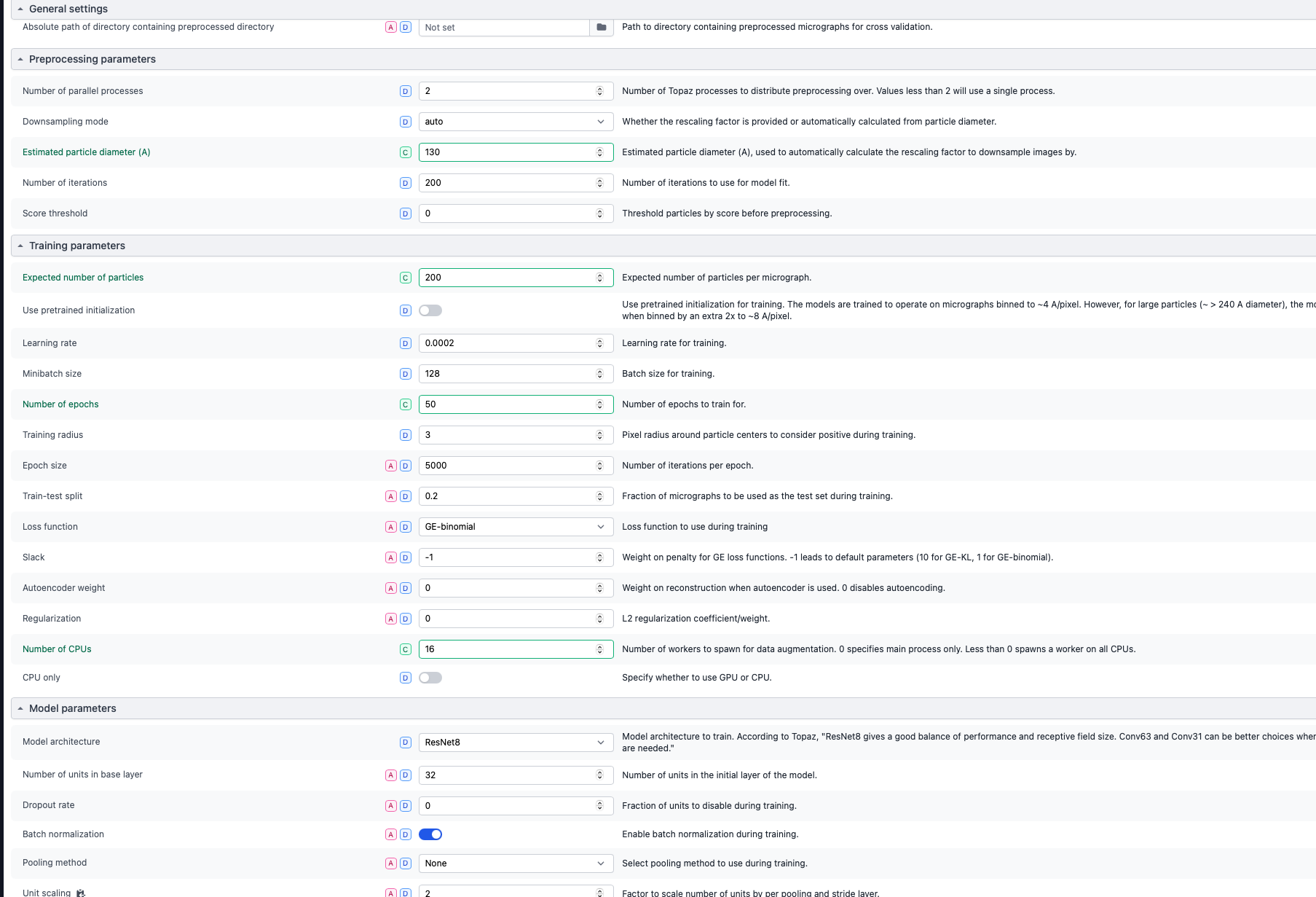Enable Use pretrained initialization toggle
The width and height of the screenshot is (1316, 897).
click(430, 310)
